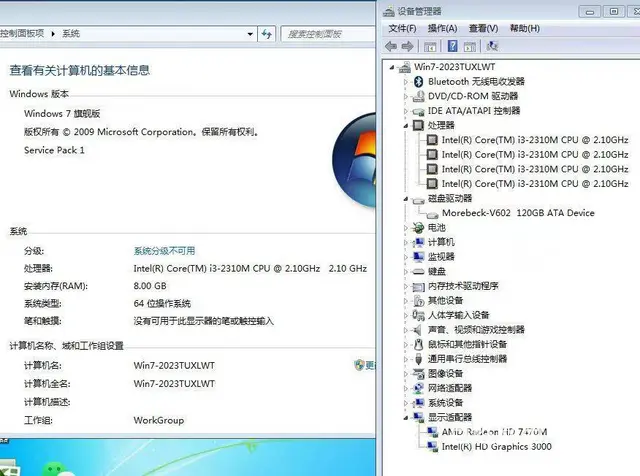The width and height of the screenshot is (640, 476).
Task: Click the Scan for hardware changes toolbar icon
Action: tap(492, 46)
